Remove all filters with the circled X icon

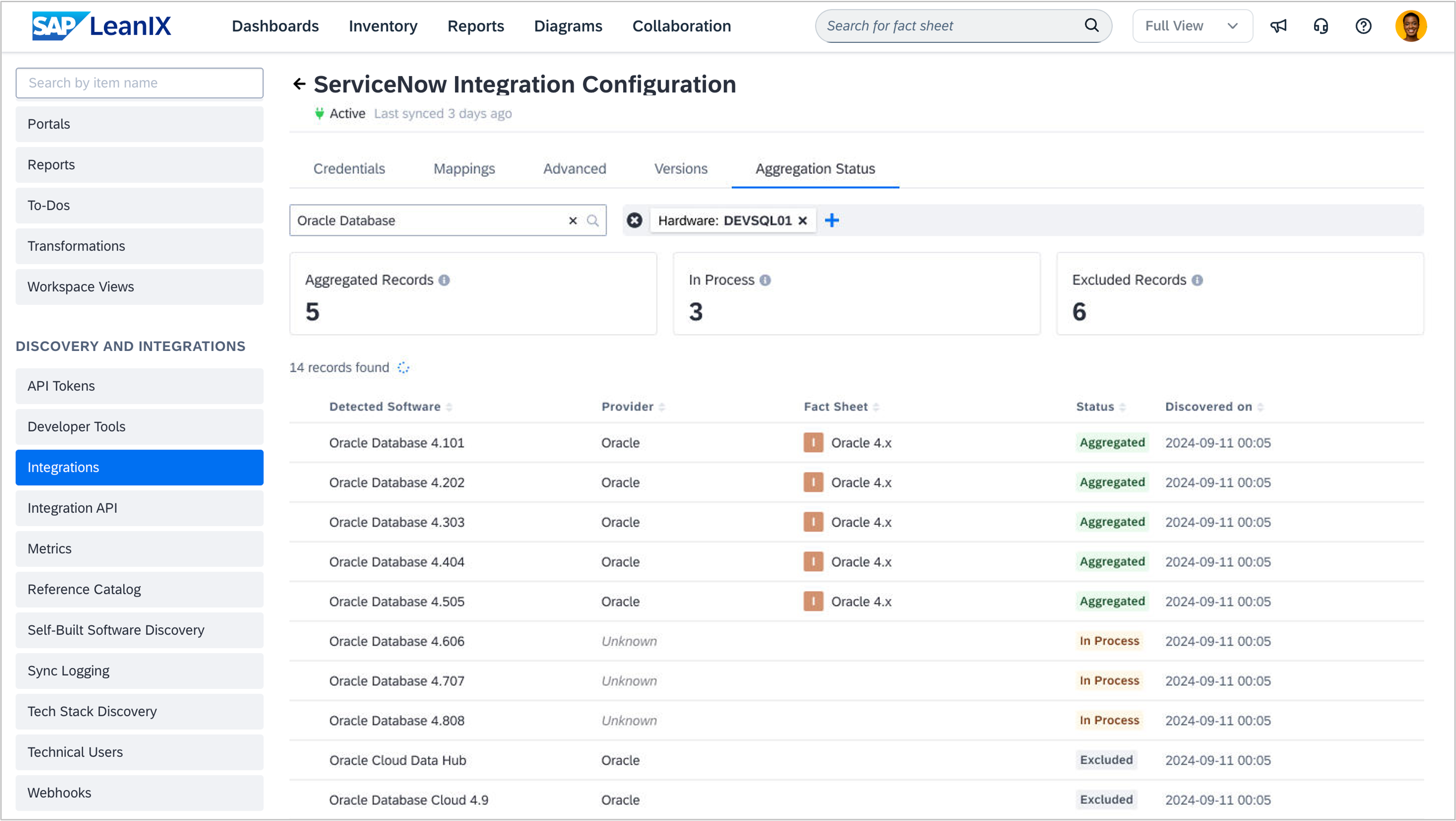tap(635, 220)
